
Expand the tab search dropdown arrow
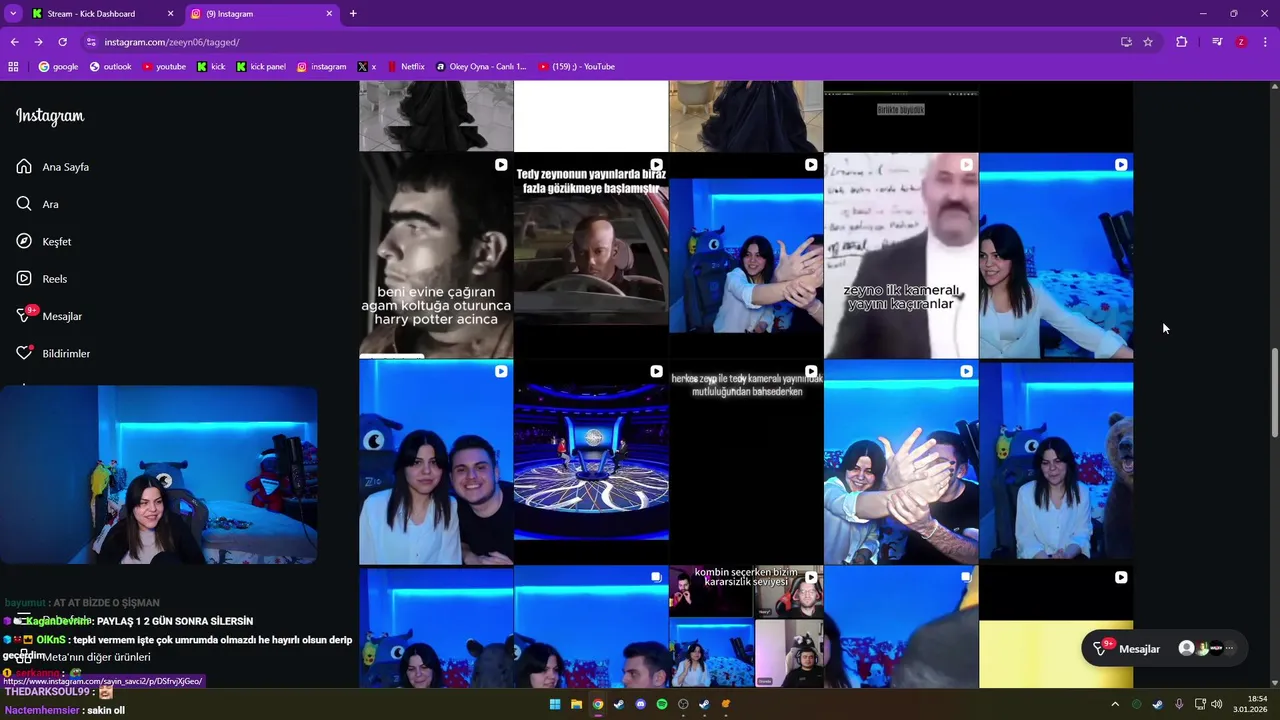coord(13,14)
